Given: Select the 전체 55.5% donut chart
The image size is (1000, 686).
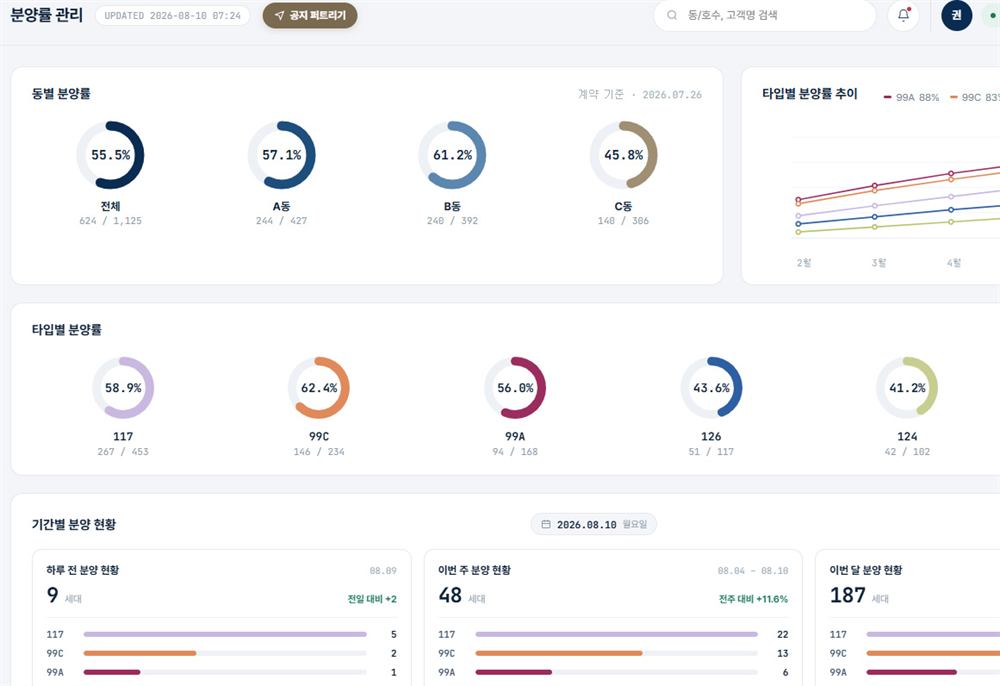Looking at the screenshot, I should (x=110, y=155).
